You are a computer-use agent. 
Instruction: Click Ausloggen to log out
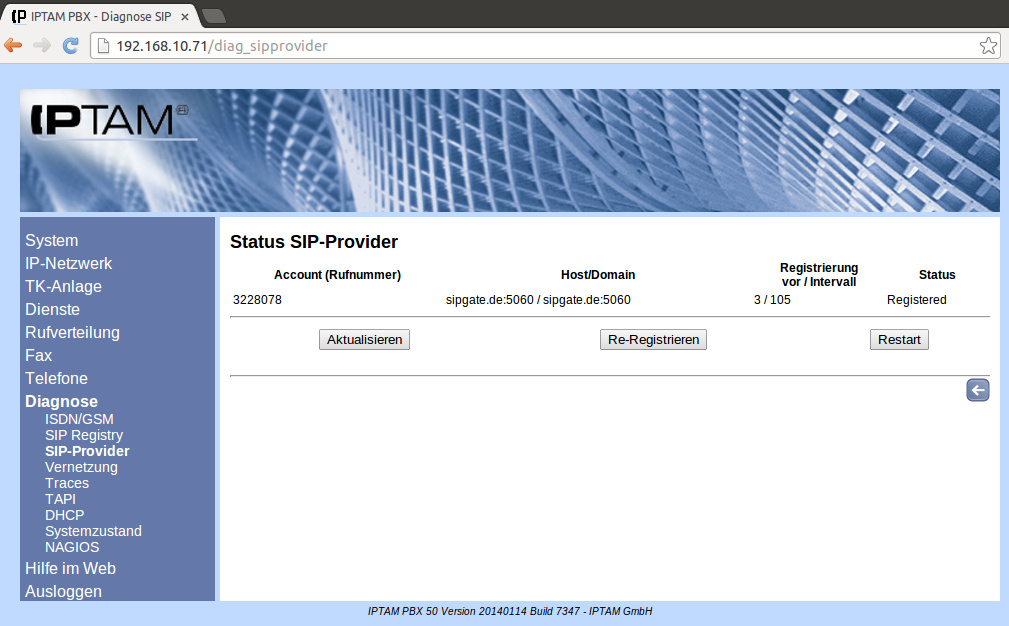pyautogui.click(x=63, y=591)
